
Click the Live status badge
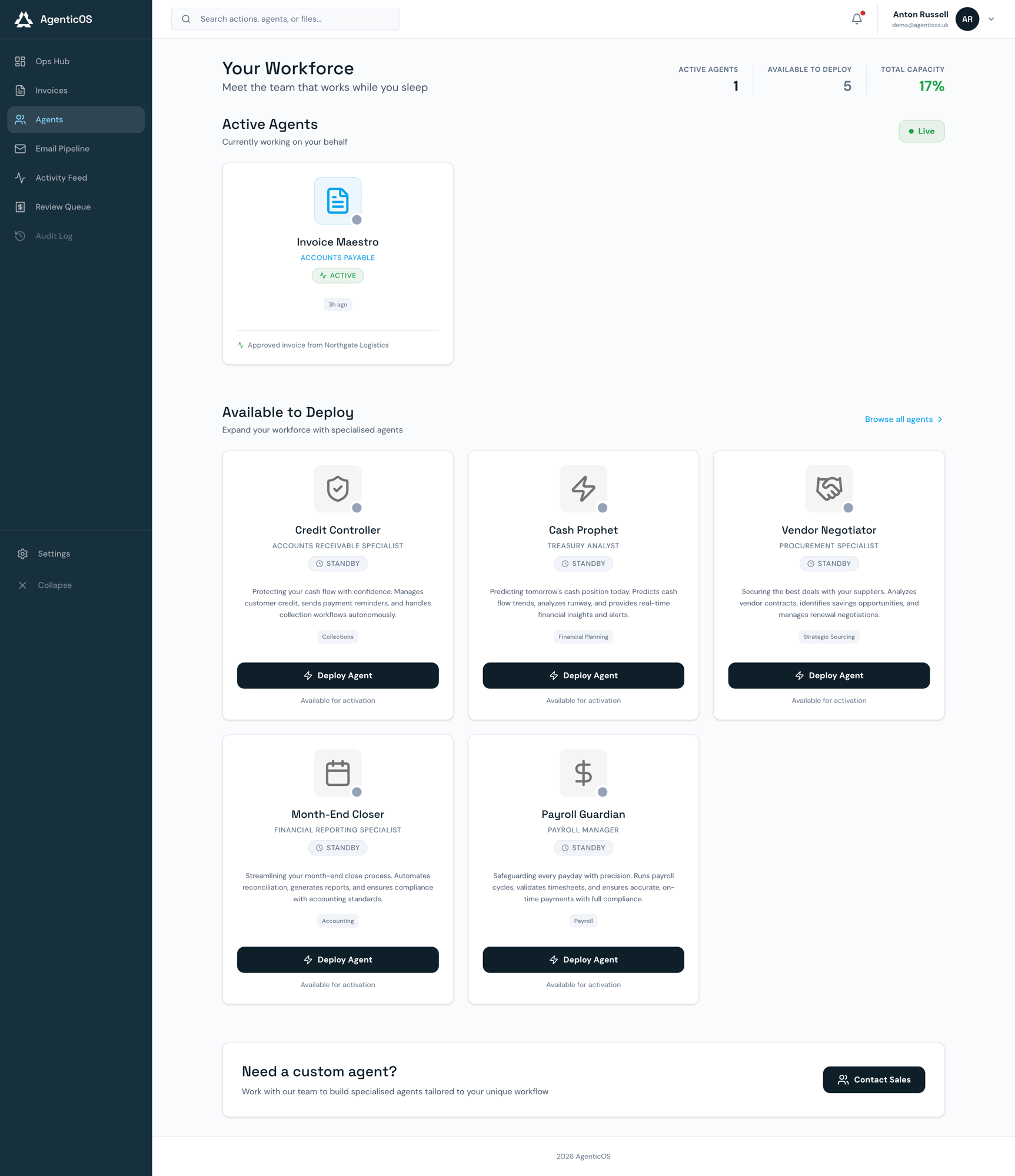click(921, 131)
